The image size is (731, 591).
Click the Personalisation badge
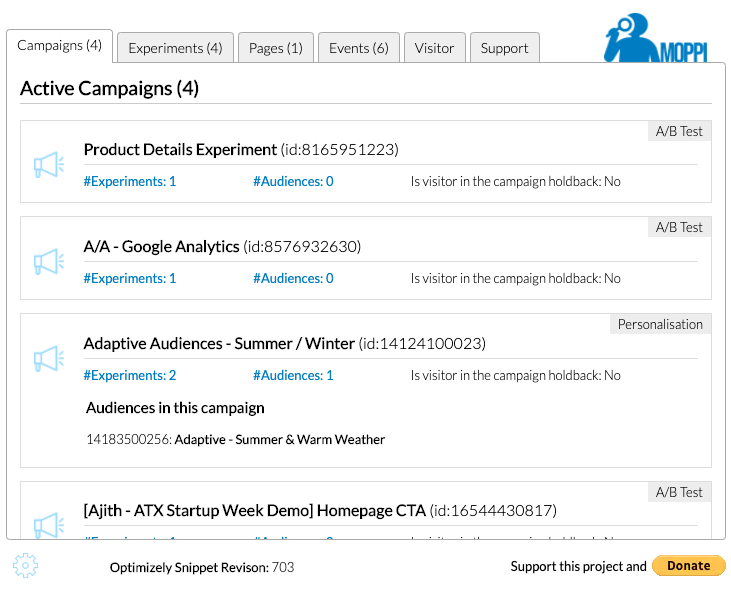661,324
